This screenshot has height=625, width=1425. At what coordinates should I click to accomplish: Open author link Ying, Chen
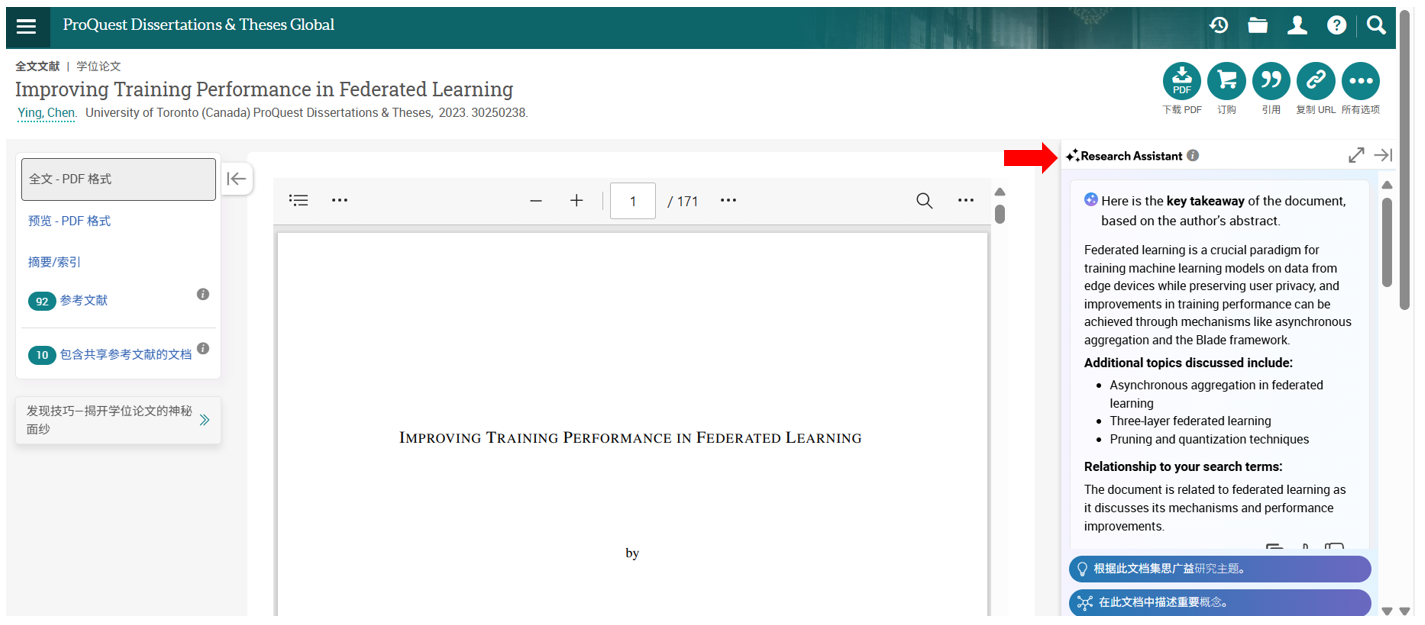pos(46,113)
